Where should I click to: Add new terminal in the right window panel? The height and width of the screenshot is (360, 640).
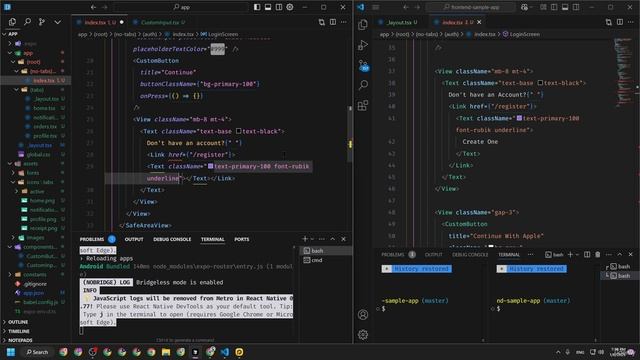point(570,254)
